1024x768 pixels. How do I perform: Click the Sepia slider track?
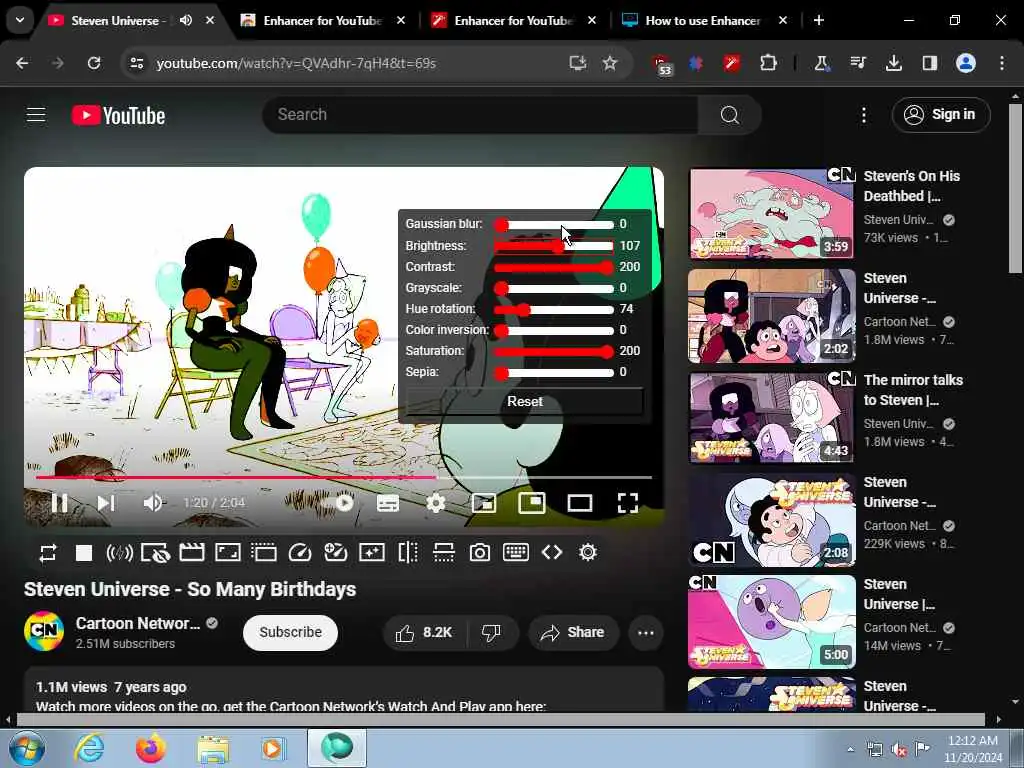(x=554, y=373)
